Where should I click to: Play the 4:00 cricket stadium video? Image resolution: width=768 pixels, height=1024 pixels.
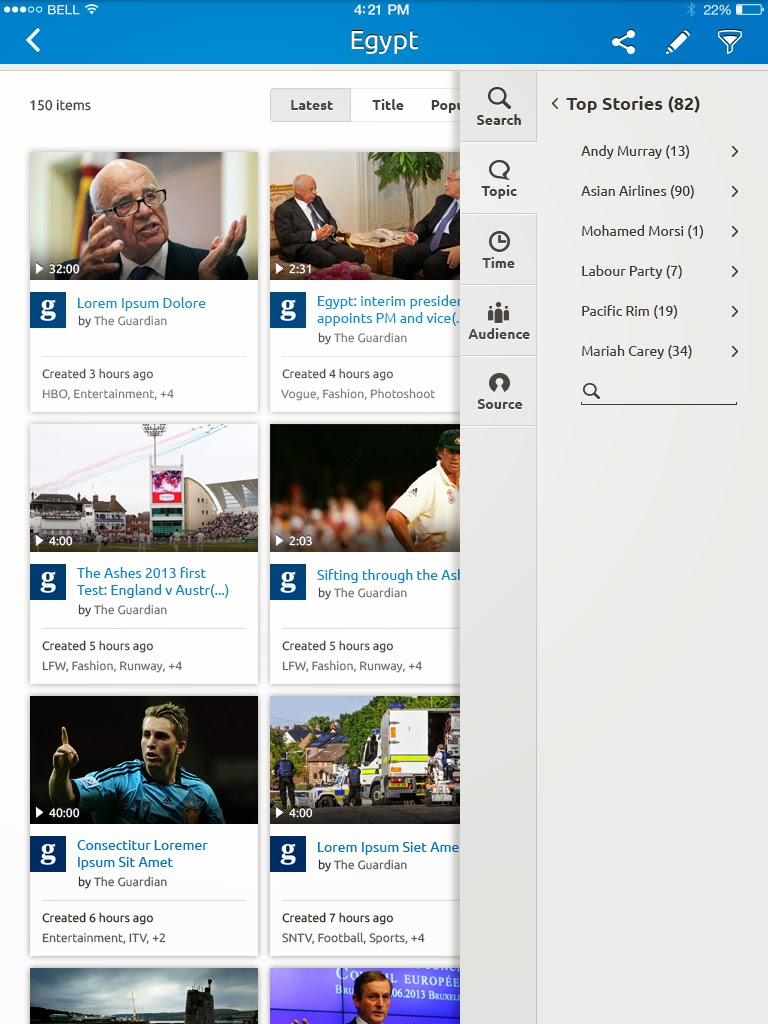pos(144,488)
